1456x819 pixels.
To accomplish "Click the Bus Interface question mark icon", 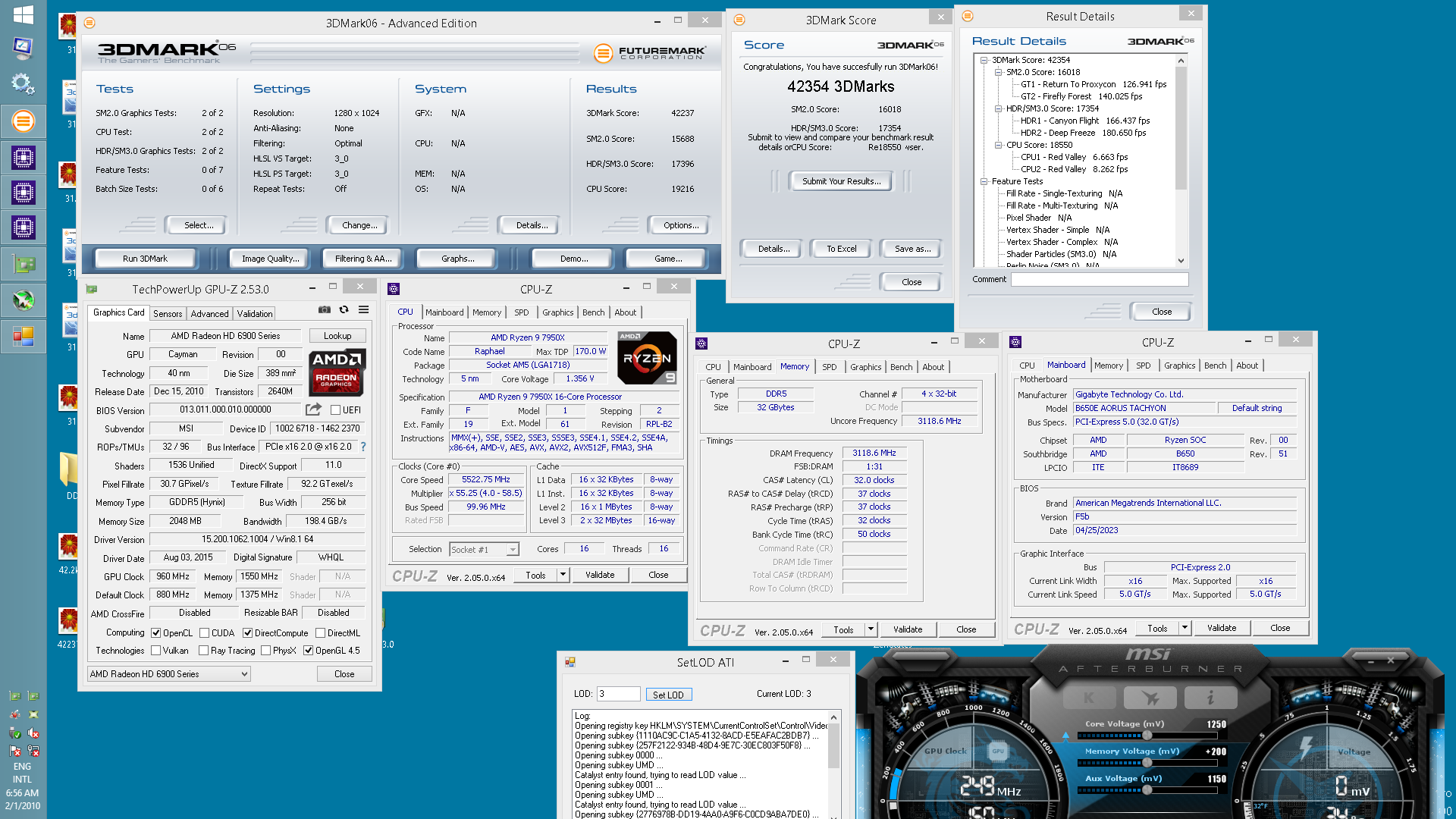I will click(x=363, y=447).
